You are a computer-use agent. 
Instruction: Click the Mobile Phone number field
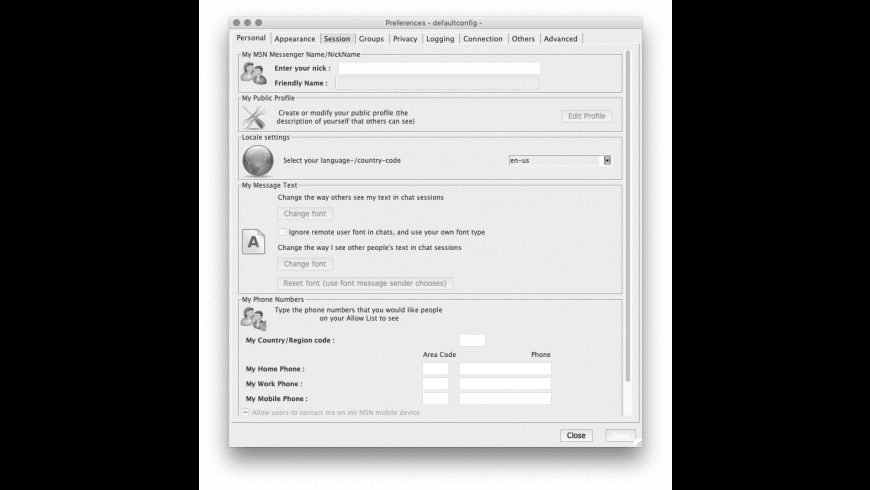[505, 398]
